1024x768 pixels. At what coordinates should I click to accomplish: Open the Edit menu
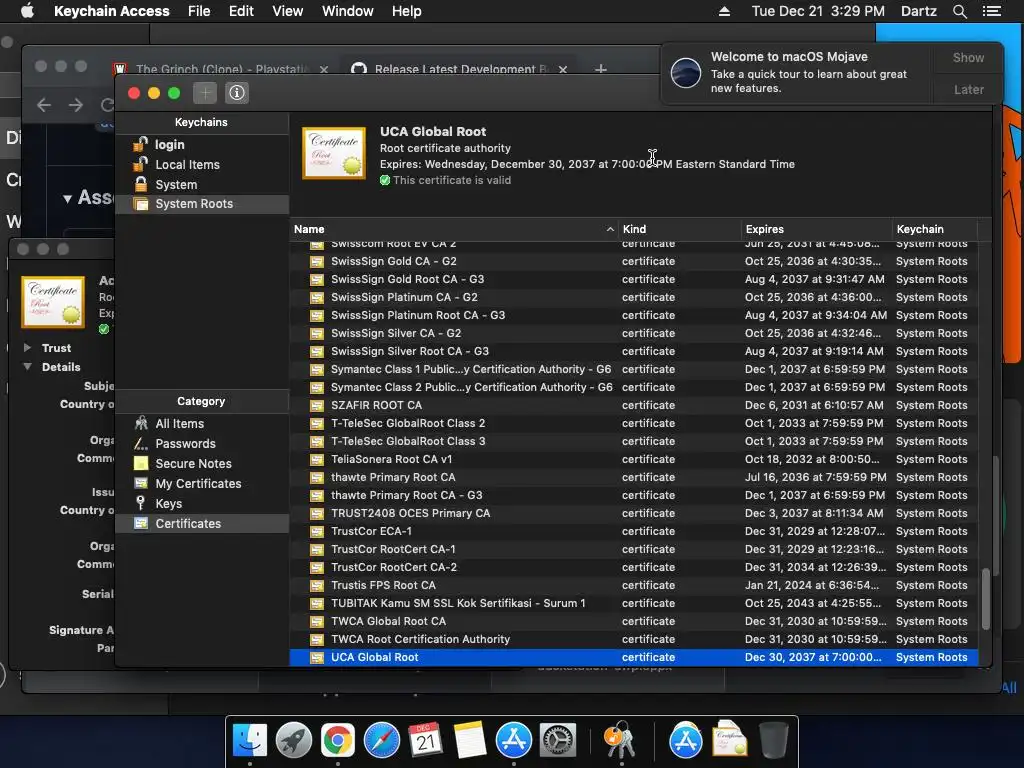click(241, 11)
